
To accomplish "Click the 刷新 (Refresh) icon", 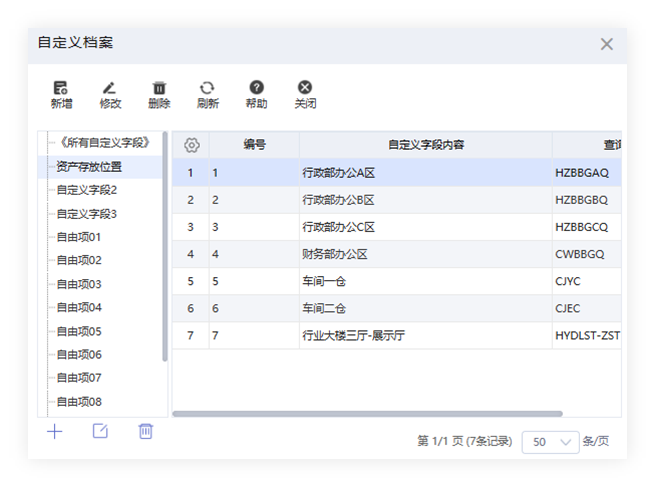I will point(207,90).
